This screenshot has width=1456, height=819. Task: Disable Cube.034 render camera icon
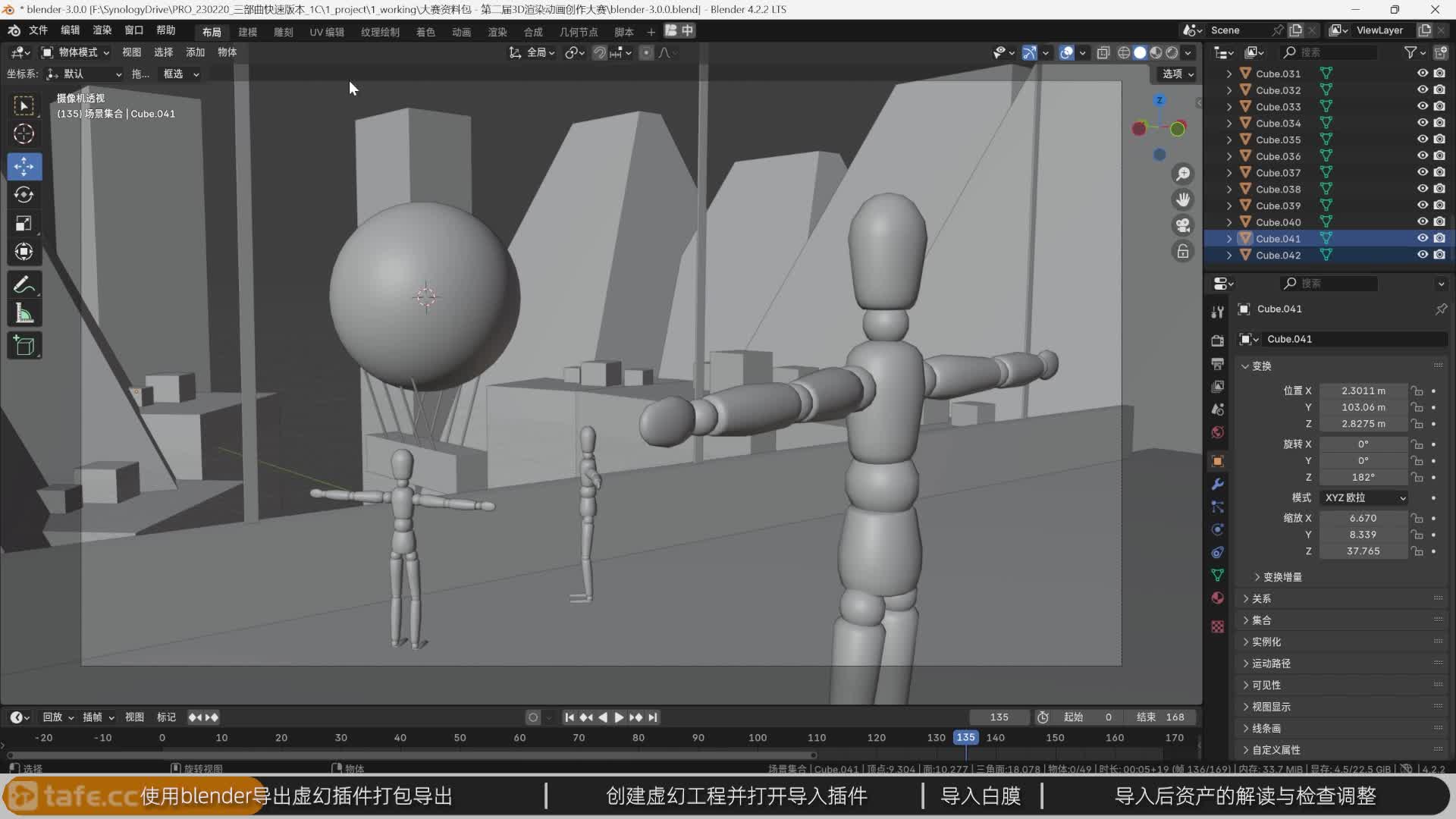[1439, 123]
